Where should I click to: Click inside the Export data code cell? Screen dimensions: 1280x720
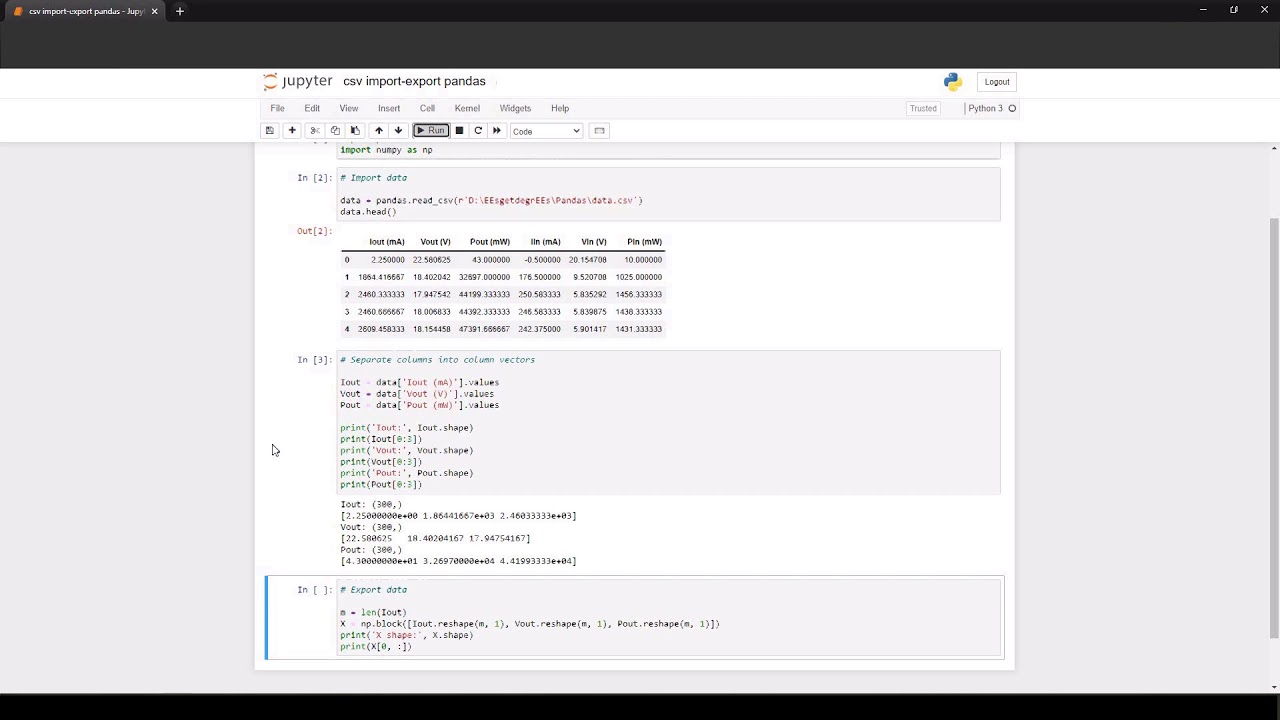[x=669, y=618]
